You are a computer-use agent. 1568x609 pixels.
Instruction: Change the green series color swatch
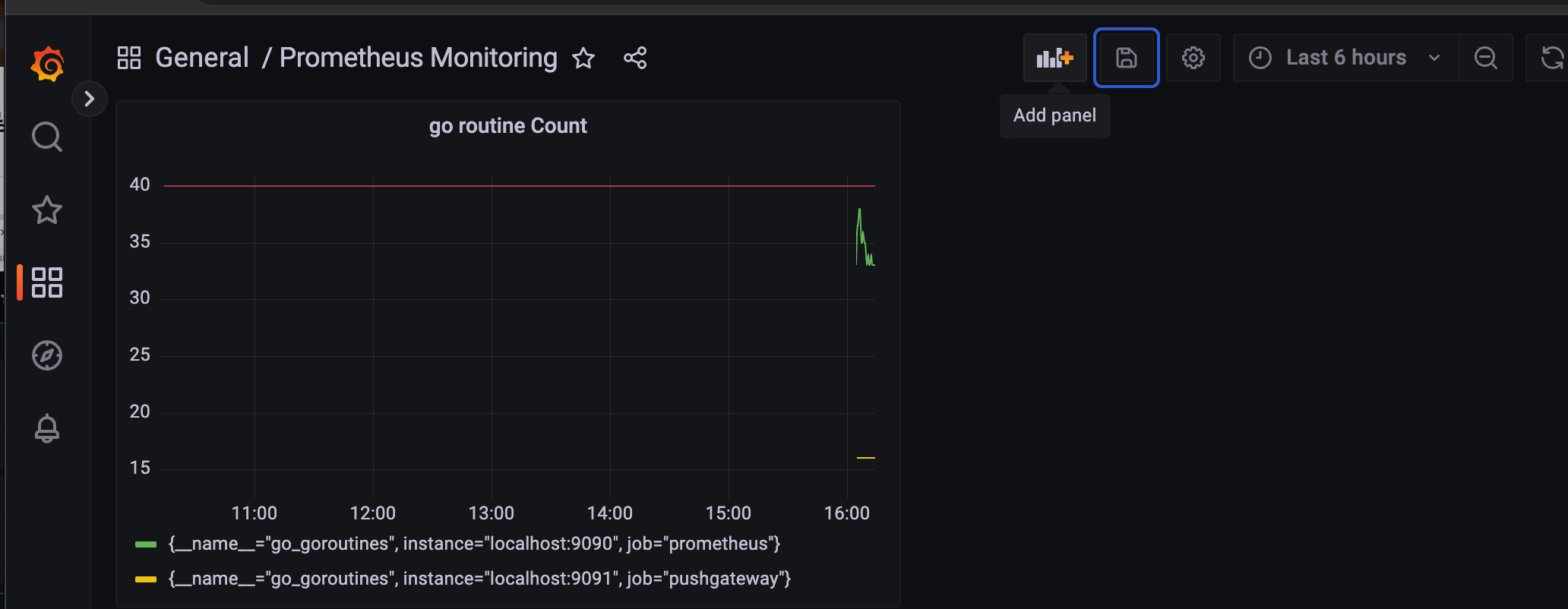pyautogui.click(x=146, y=544)
